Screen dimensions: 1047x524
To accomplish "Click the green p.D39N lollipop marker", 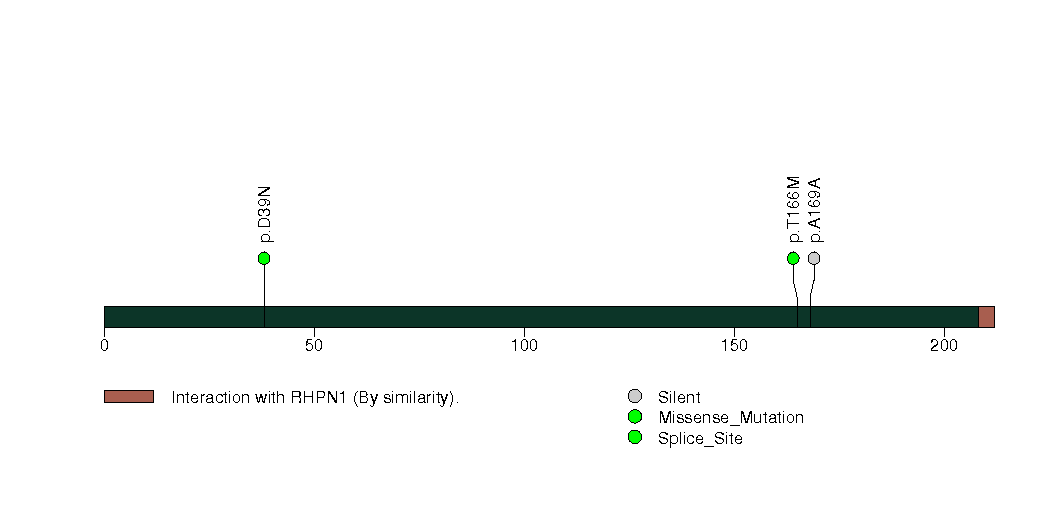I will coord(264,258).
